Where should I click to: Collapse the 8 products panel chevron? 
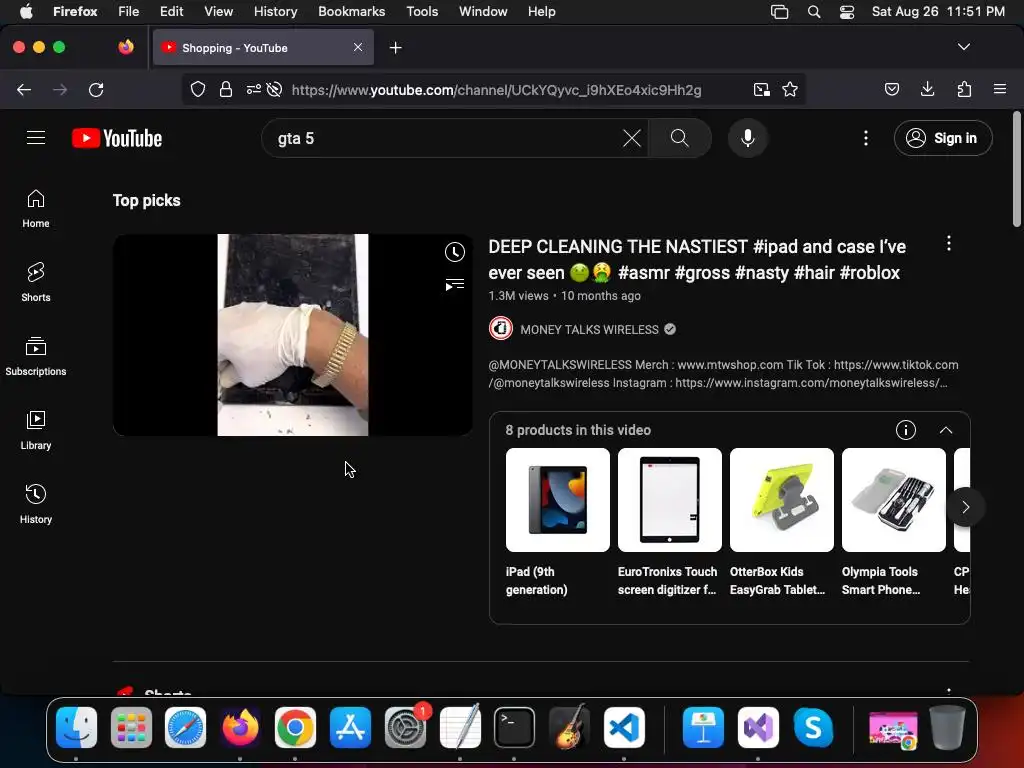click(x=946, y=430)
